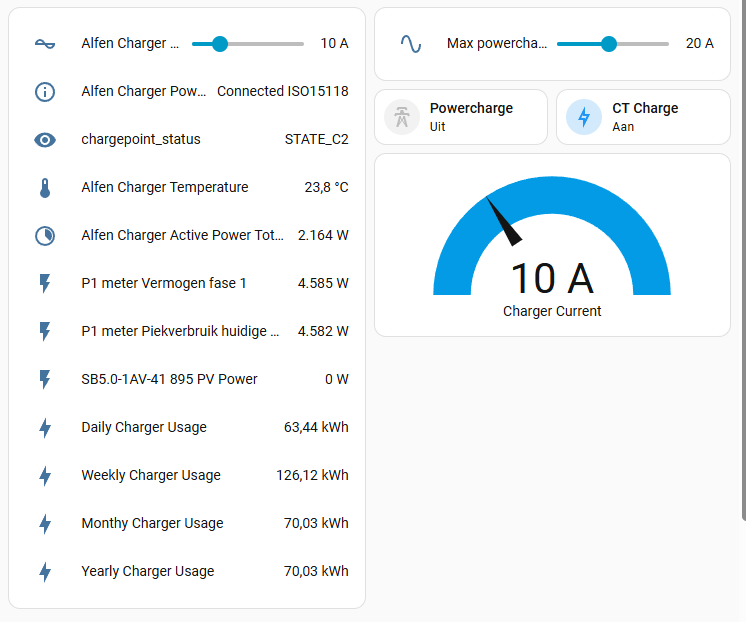
Task: Click the Max powercharge slider handle
Action: coord(608,43)
